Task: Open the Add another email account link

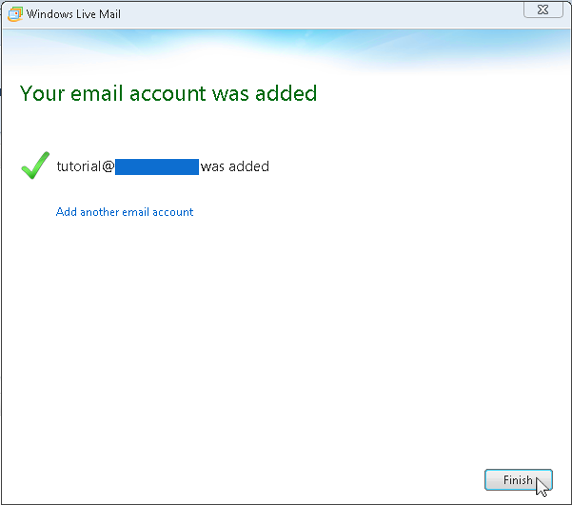Action: click(124, 212)
